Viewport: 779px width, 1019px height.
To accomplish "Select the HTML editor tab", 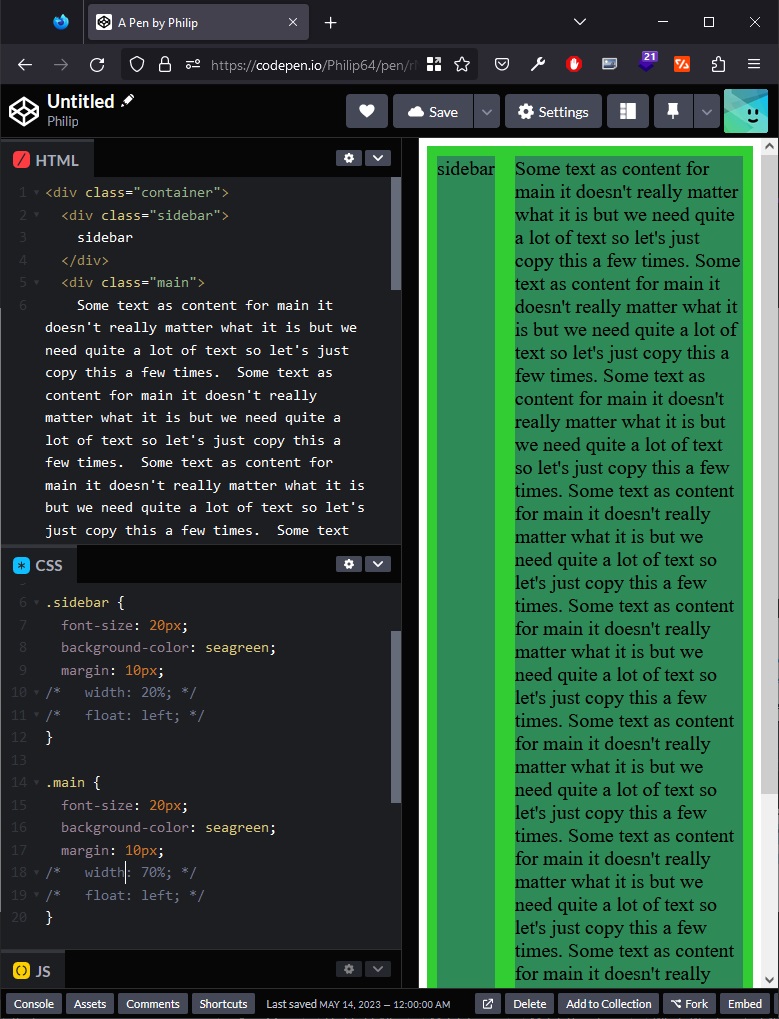I will pos(47,160).
